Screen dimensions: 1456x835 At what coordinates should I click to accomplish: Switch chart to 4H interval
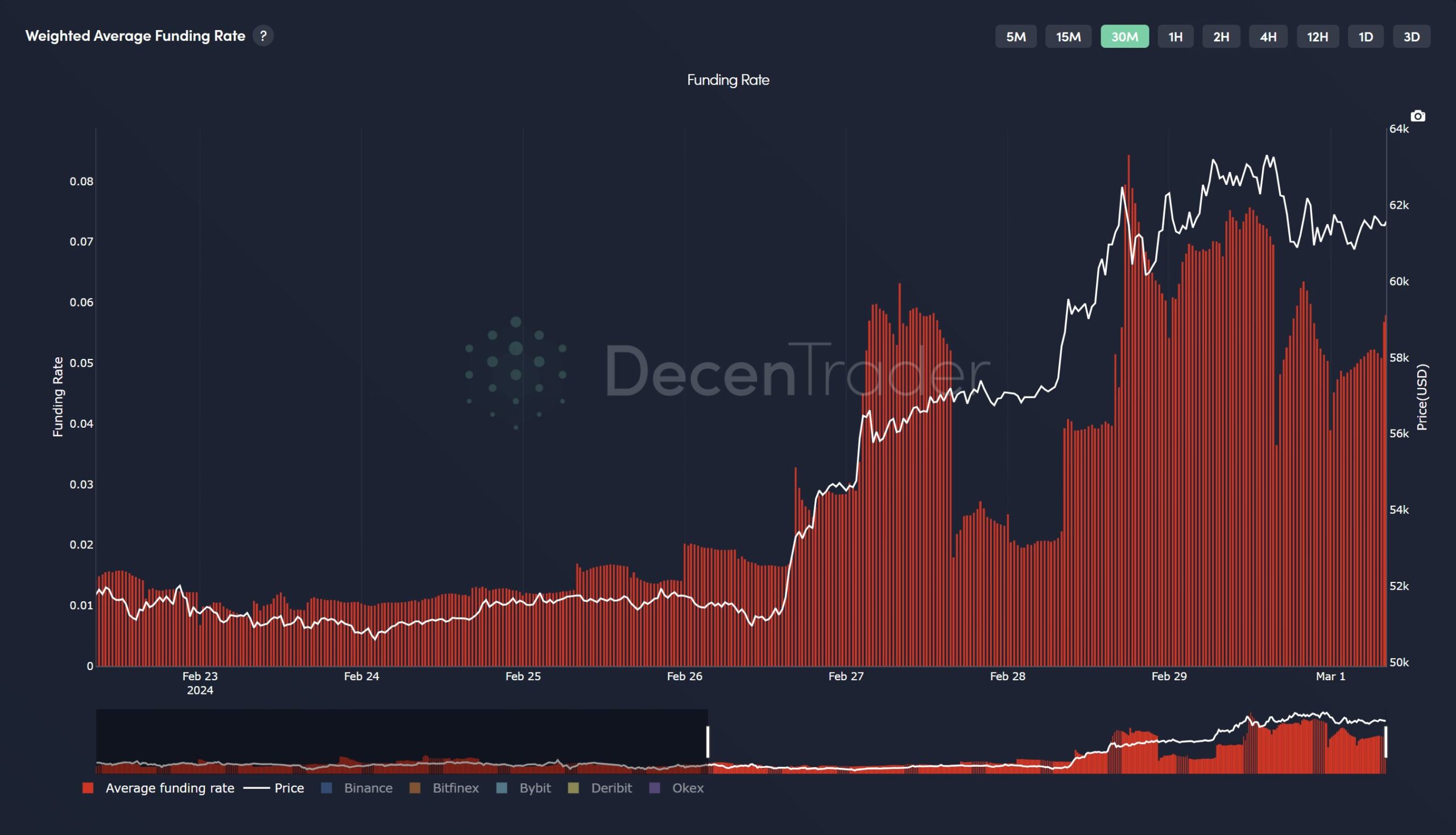[x=1268, y=37]
